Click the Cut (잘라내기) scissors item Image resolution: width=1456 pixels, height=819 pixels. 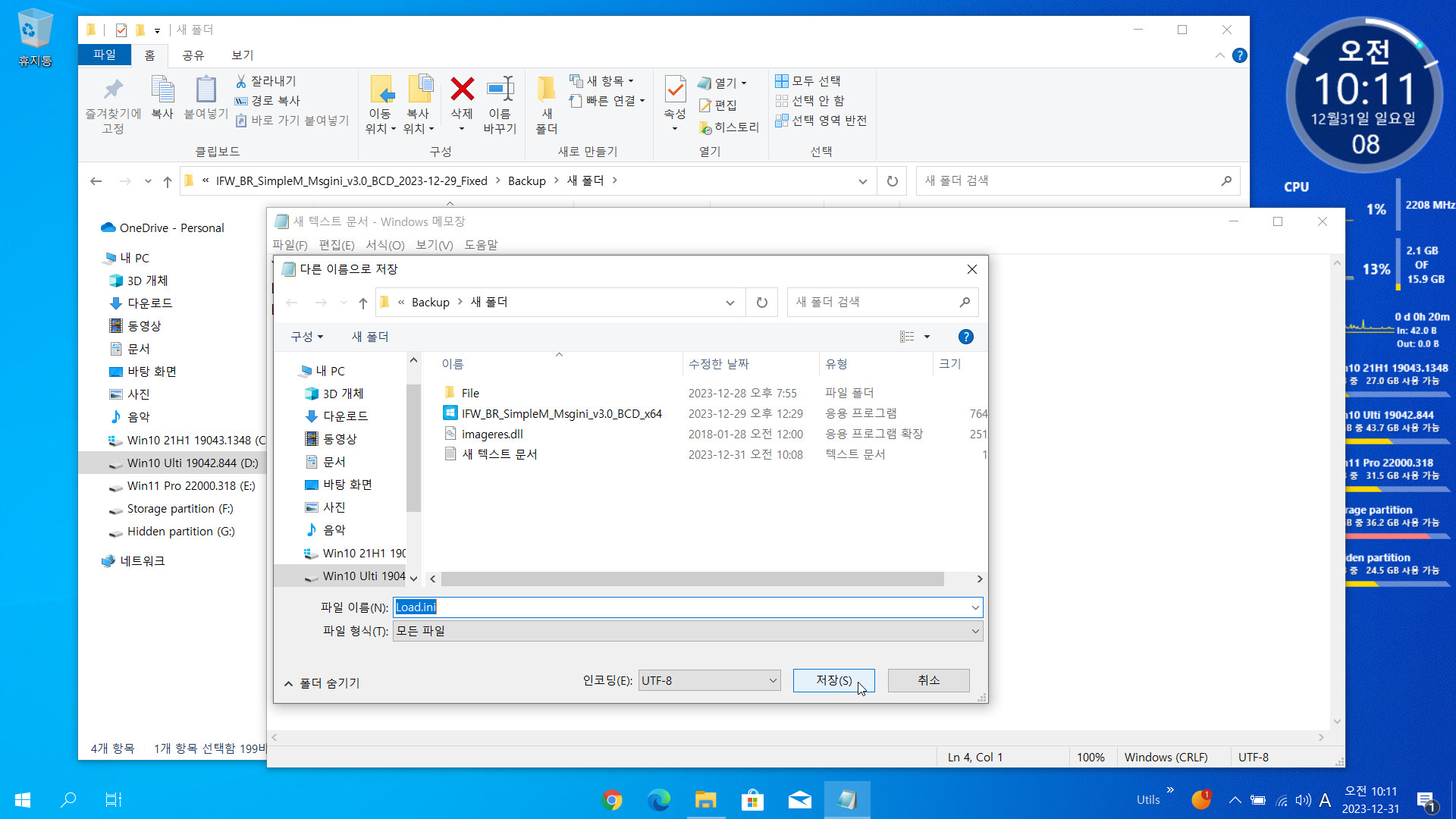pos(265,80)
